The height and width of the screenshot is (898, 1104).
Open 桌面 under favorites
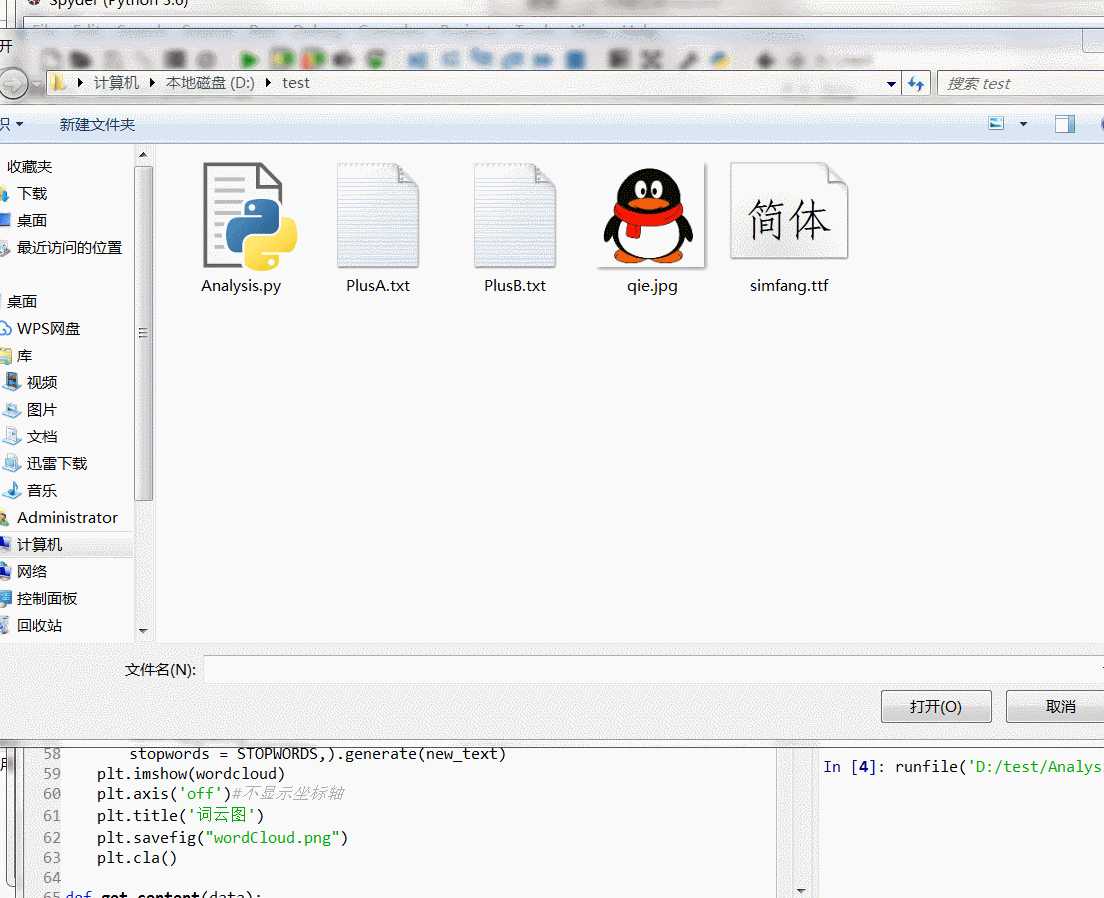(32, 220)
